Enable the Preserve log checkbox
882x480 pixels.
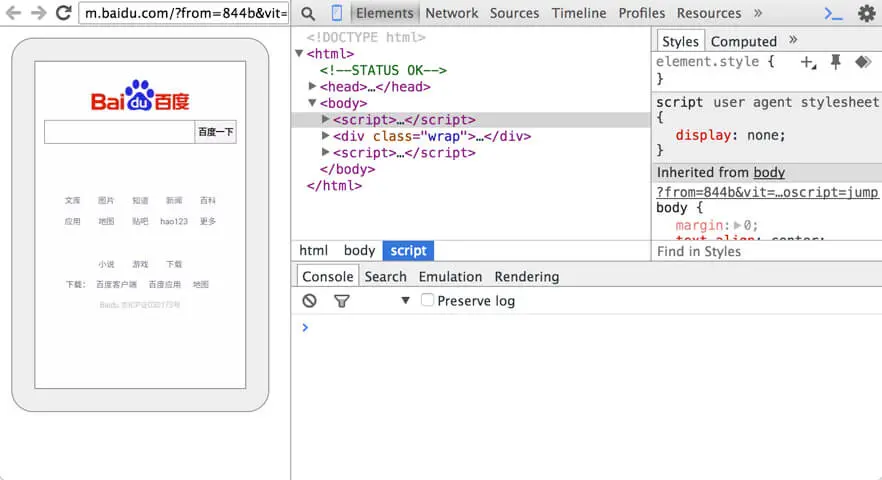coord(428,300)
